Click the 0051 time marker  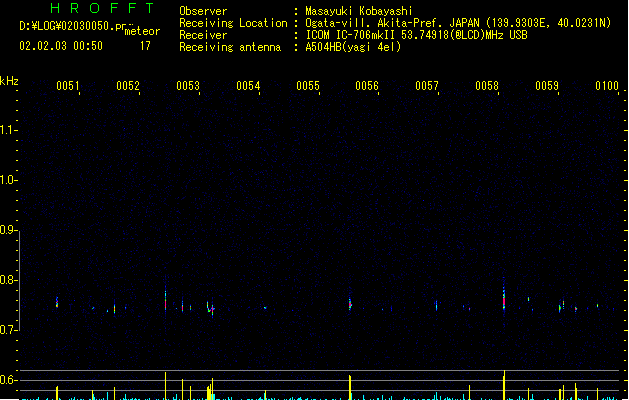tap(68, 86)
